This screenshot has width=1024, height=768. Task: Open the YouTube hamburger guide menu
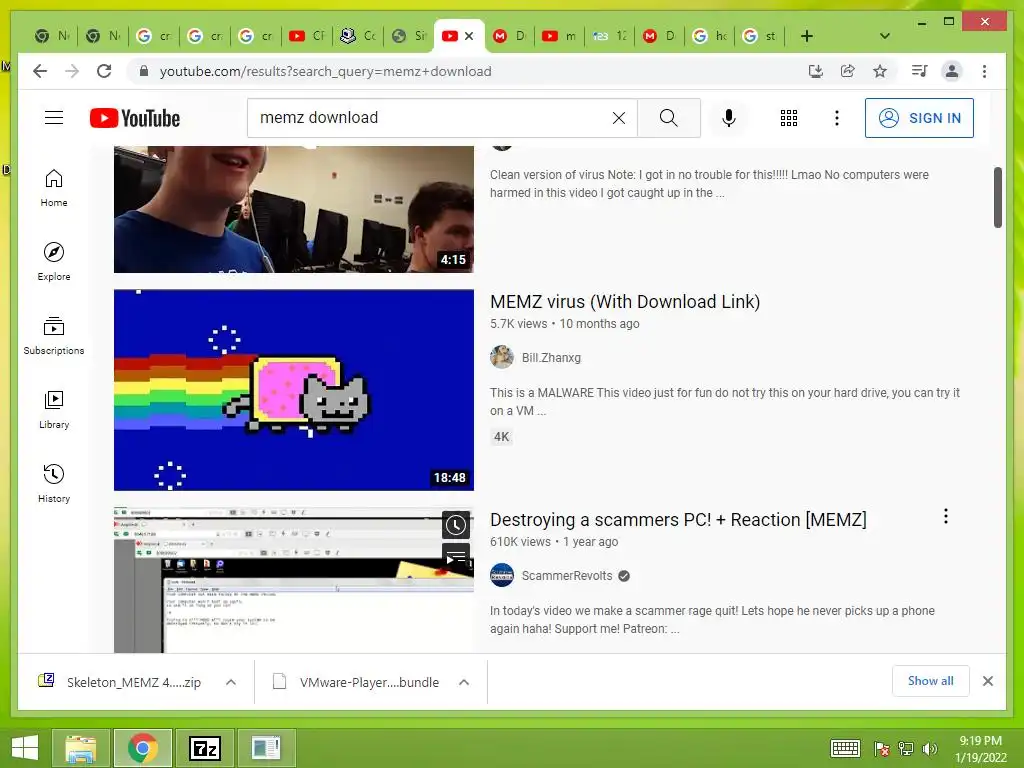pyautogui.click(x=54, y=118)
